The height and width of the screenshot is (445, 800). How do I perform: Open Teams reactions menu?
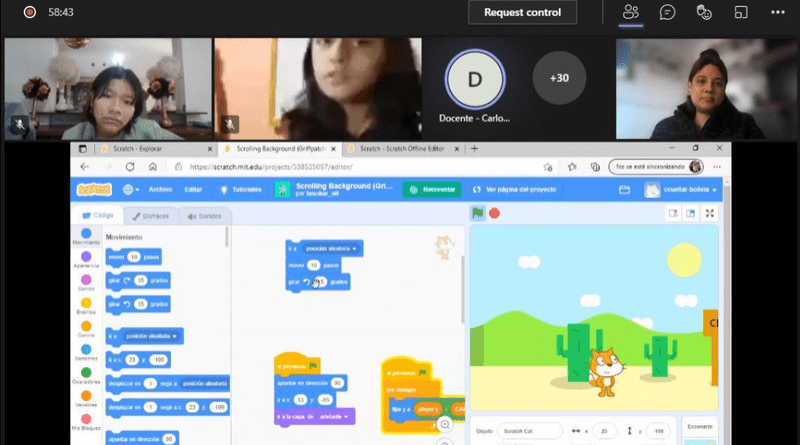(x=704, y=13)
